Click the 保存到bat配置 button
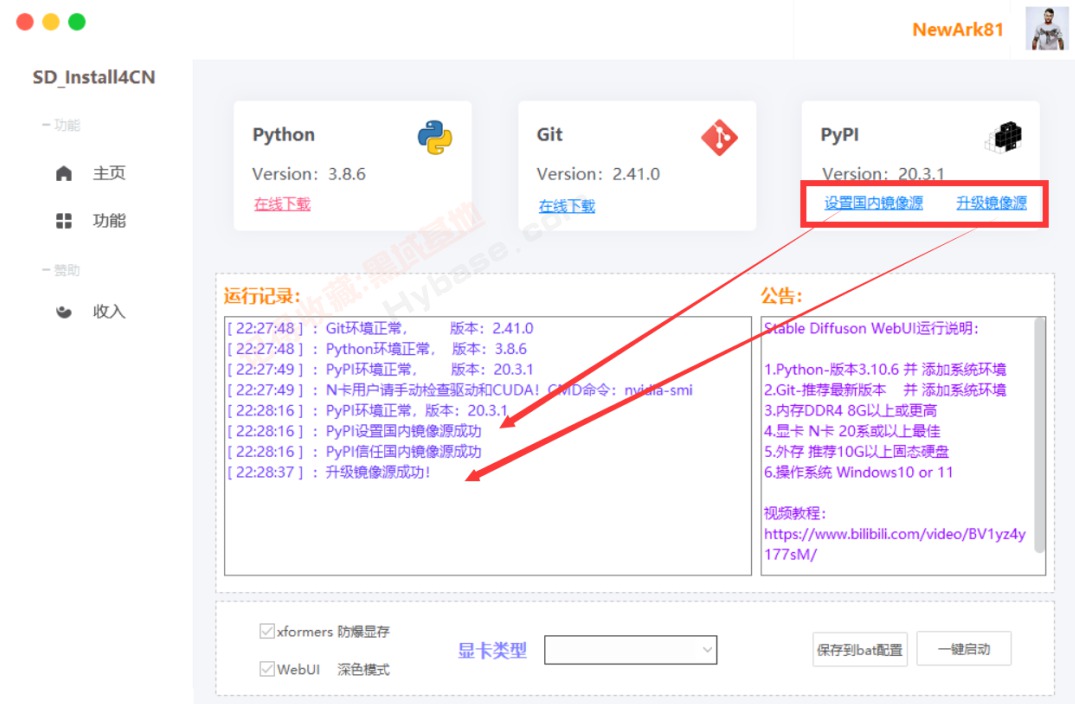This screenshot has height=704, width=1075. 860,650
